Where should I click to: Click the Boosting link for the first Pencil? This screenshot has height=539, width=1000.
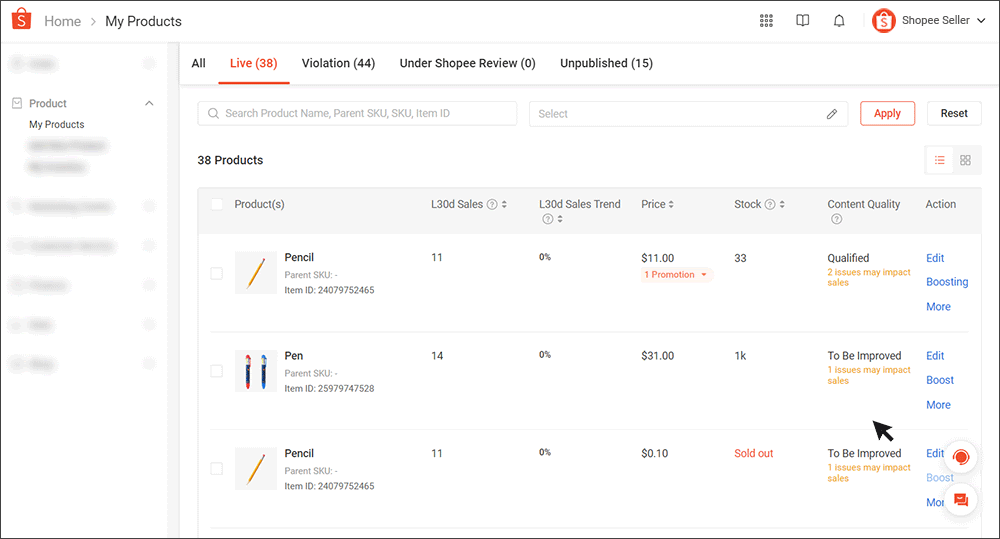pos(946,282)
